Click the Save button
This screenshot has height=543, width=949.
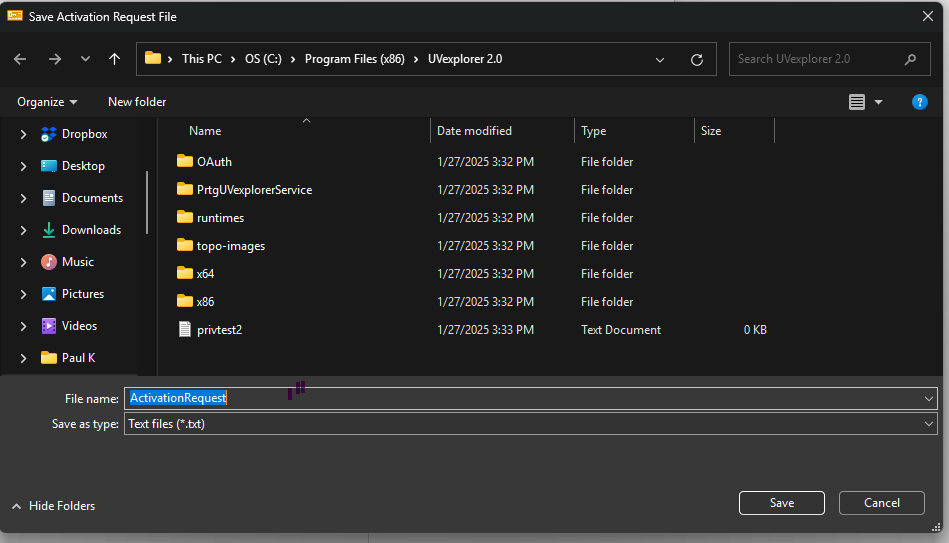[x=781, y=503]
